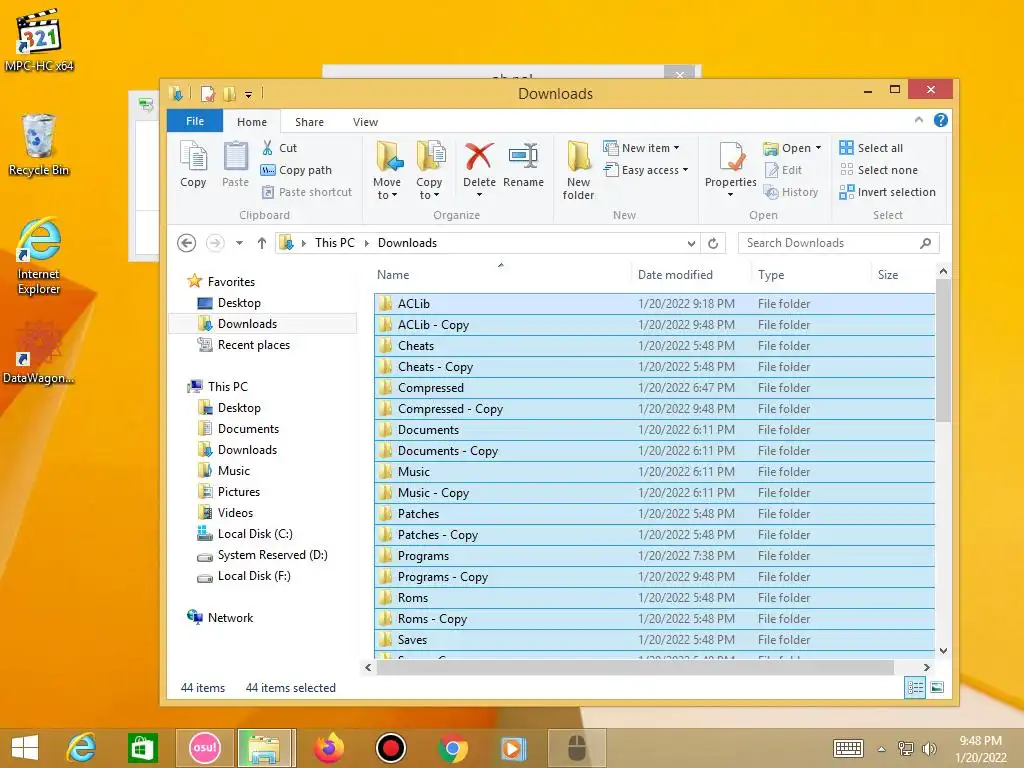This screenshot has height=768, width=1024.
Task: Select the Roms folder row
Action: (654, 598)
